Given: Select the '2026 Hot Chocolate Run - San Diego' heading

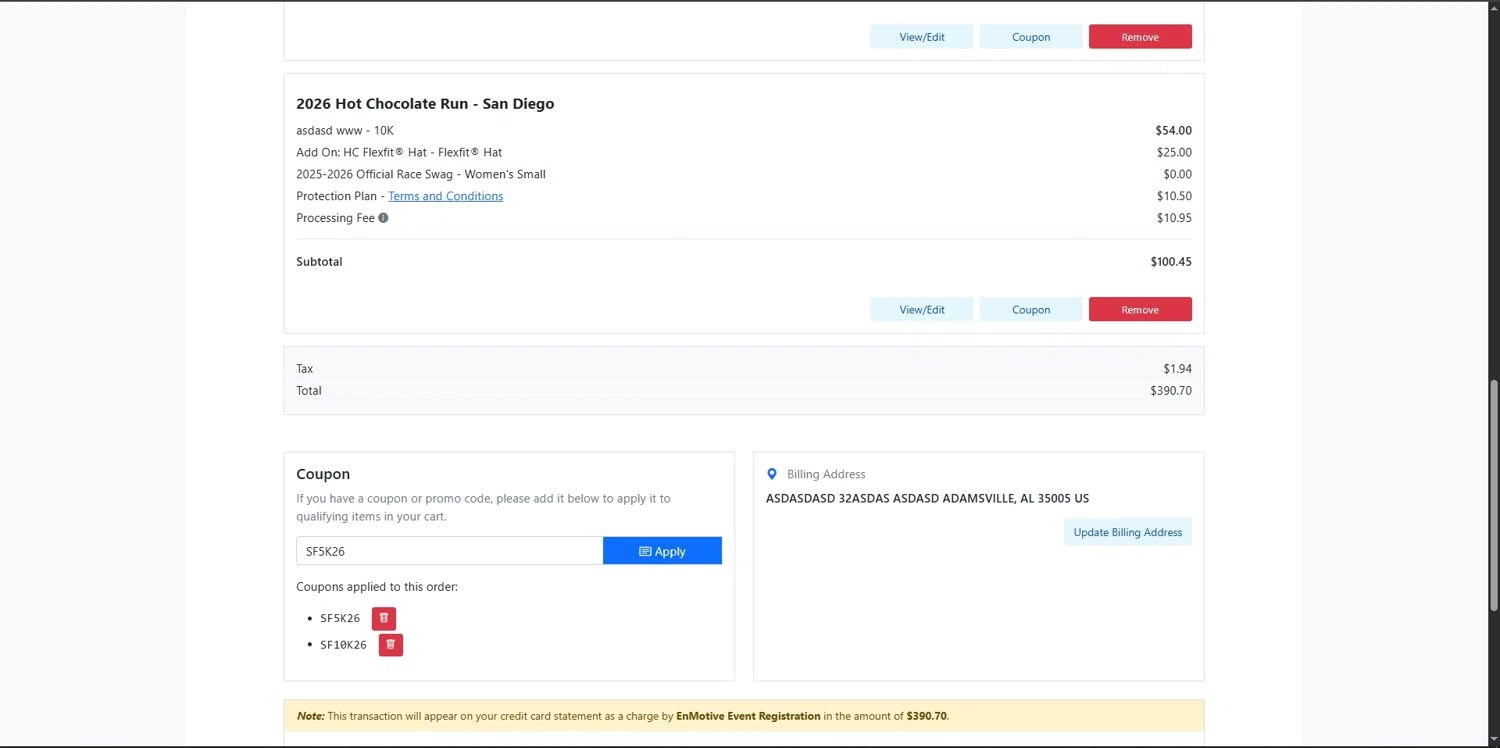Looking at the screenshot, I should coord(425,104).
